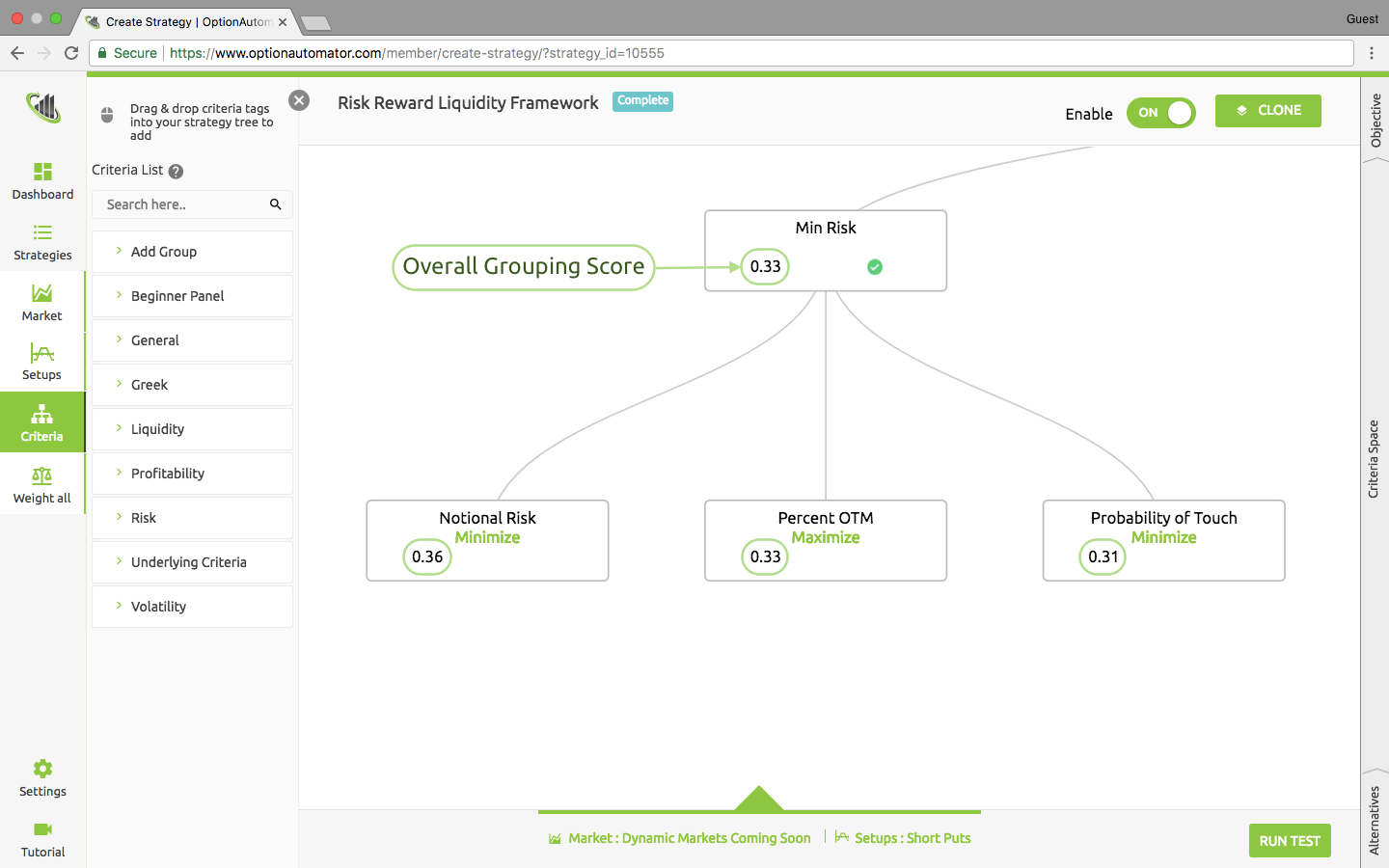Open the Market view icon
Viewport: 1389px width, 868px height.
pos(42,302)
